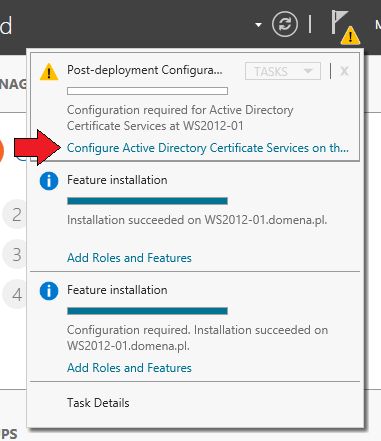Open Task Details
Screen dimensions: 381x441
98,403
